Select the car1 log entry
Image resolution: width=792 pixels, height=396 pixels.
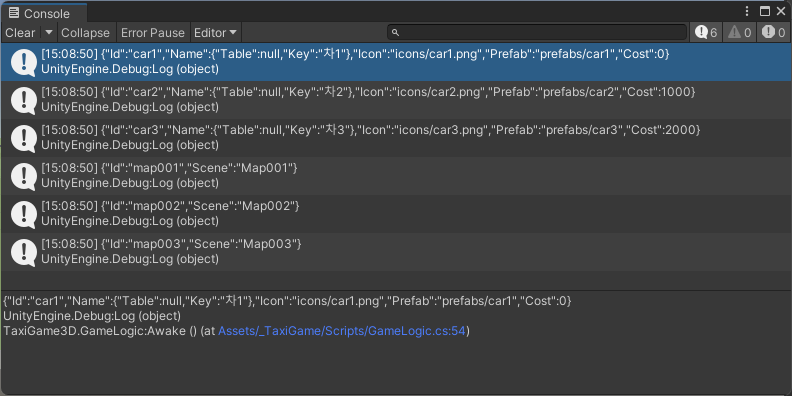[396, 62]
